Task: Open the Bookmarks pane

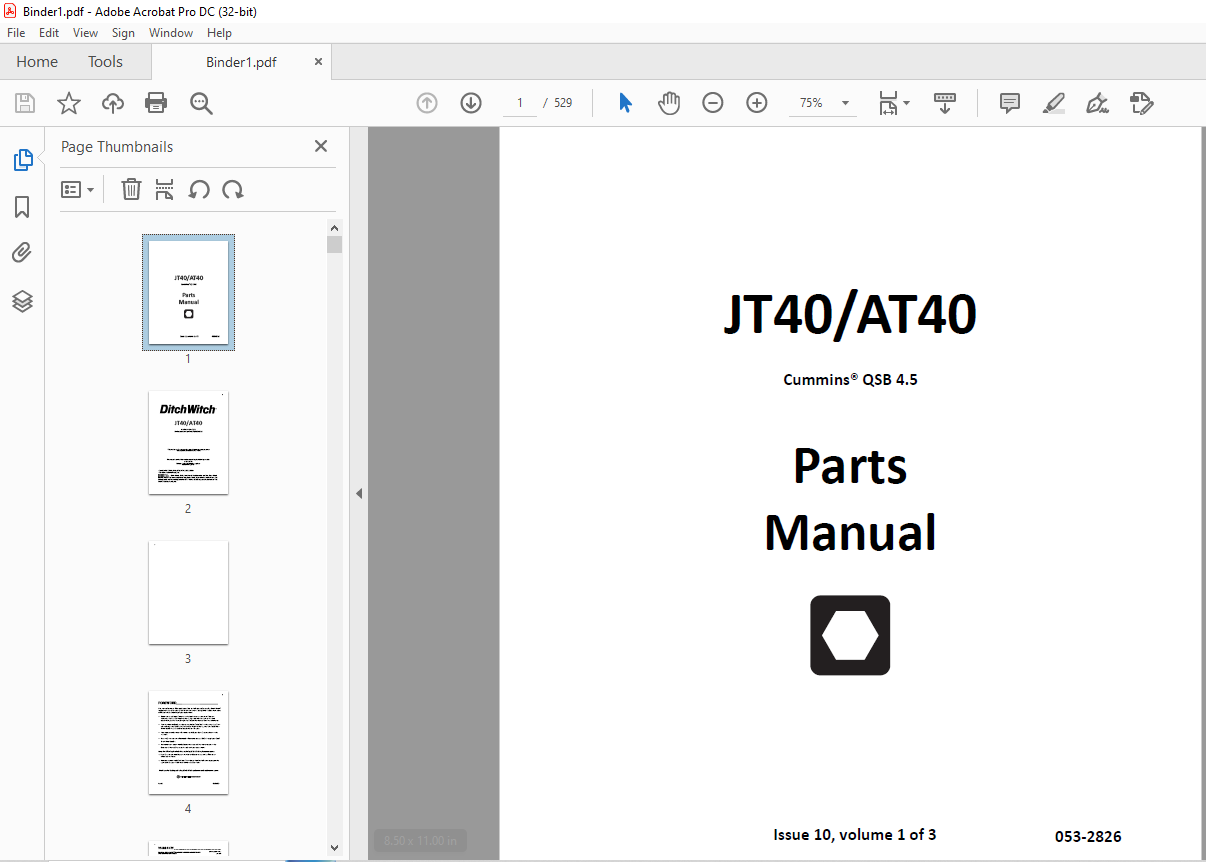Action: [22, 207]
